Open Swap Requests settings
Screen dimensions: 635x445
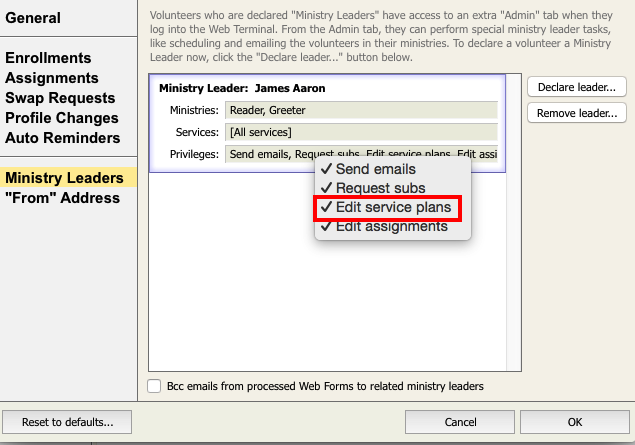[x=60, y=98]
